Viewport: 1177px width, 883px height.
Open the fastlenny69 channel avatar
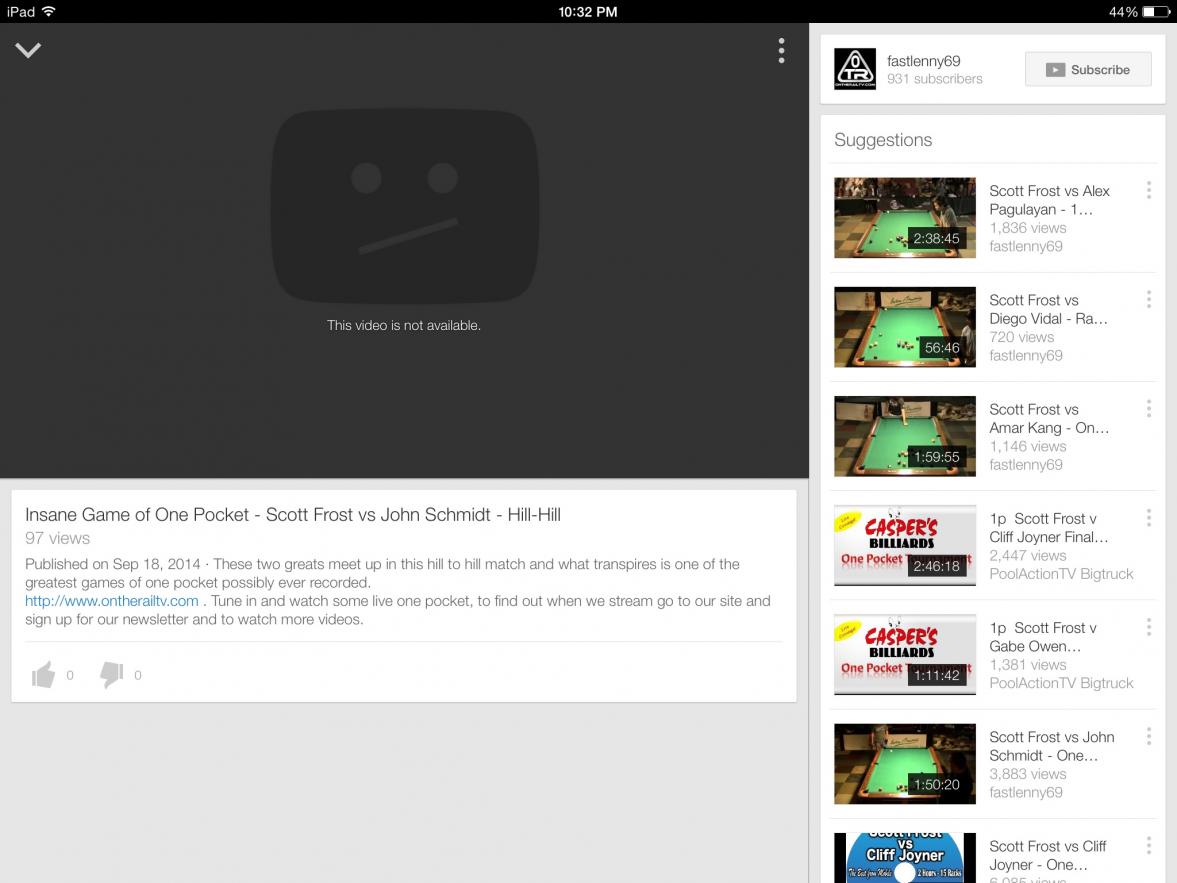[x=855, y=70]
